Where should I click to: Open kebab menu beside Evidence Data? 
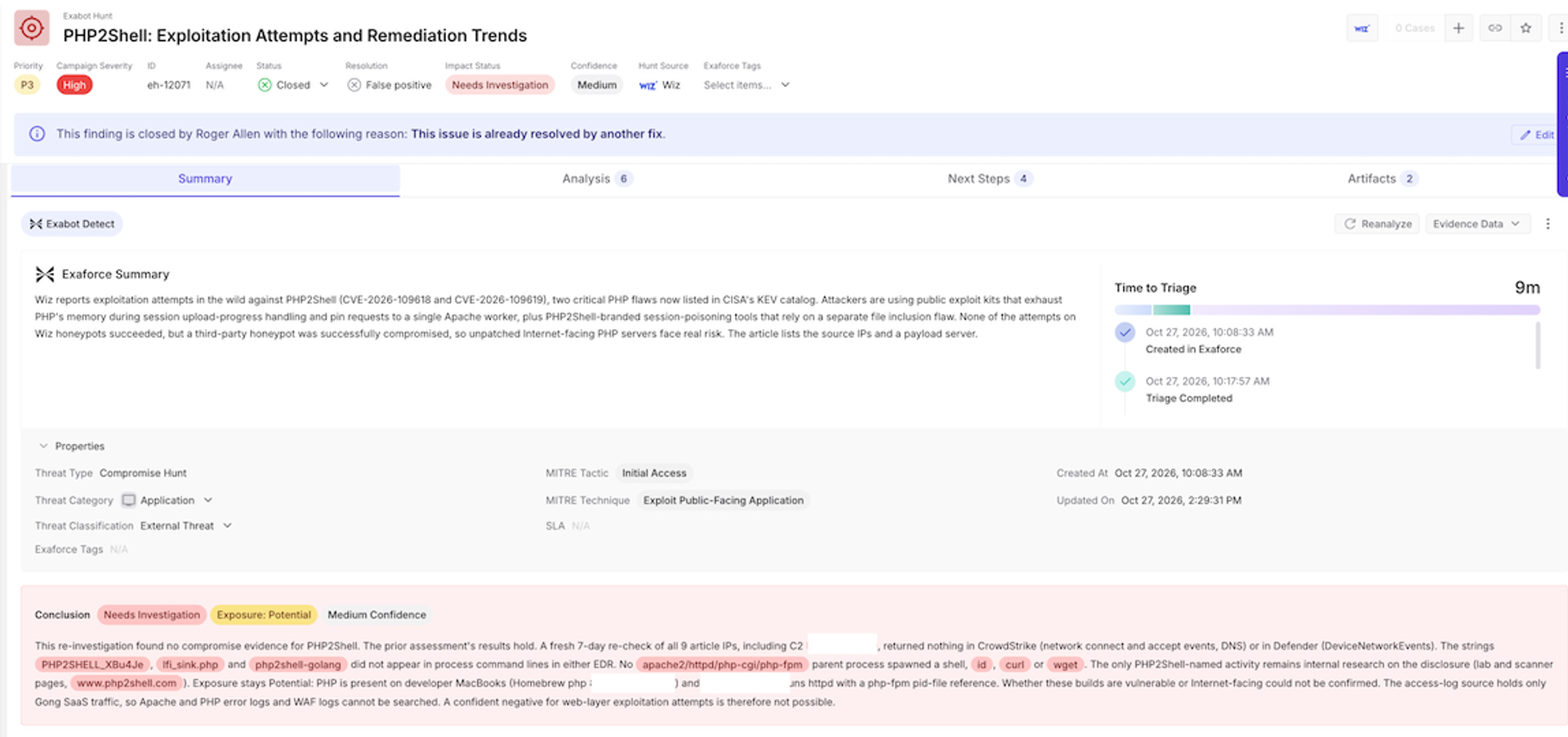[1548, 224]
